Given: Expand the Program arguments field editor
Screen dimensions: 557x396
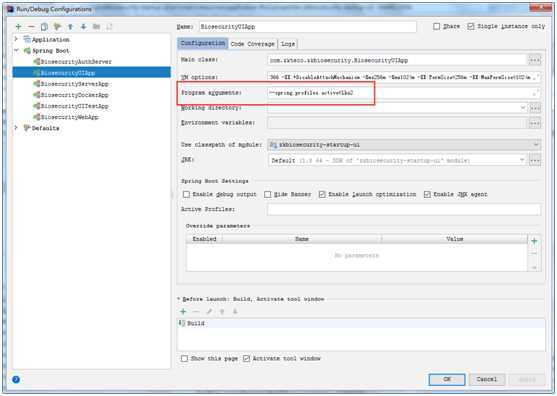Looking at the screenshot, I should (535, 93).
